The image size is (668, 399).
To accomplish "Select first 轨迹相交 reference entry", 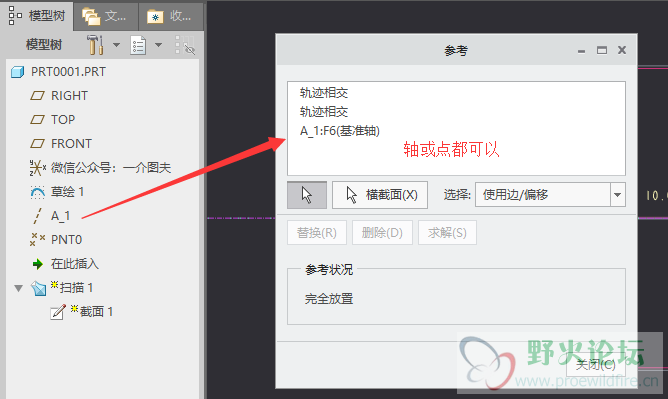I will click(324, 92).
